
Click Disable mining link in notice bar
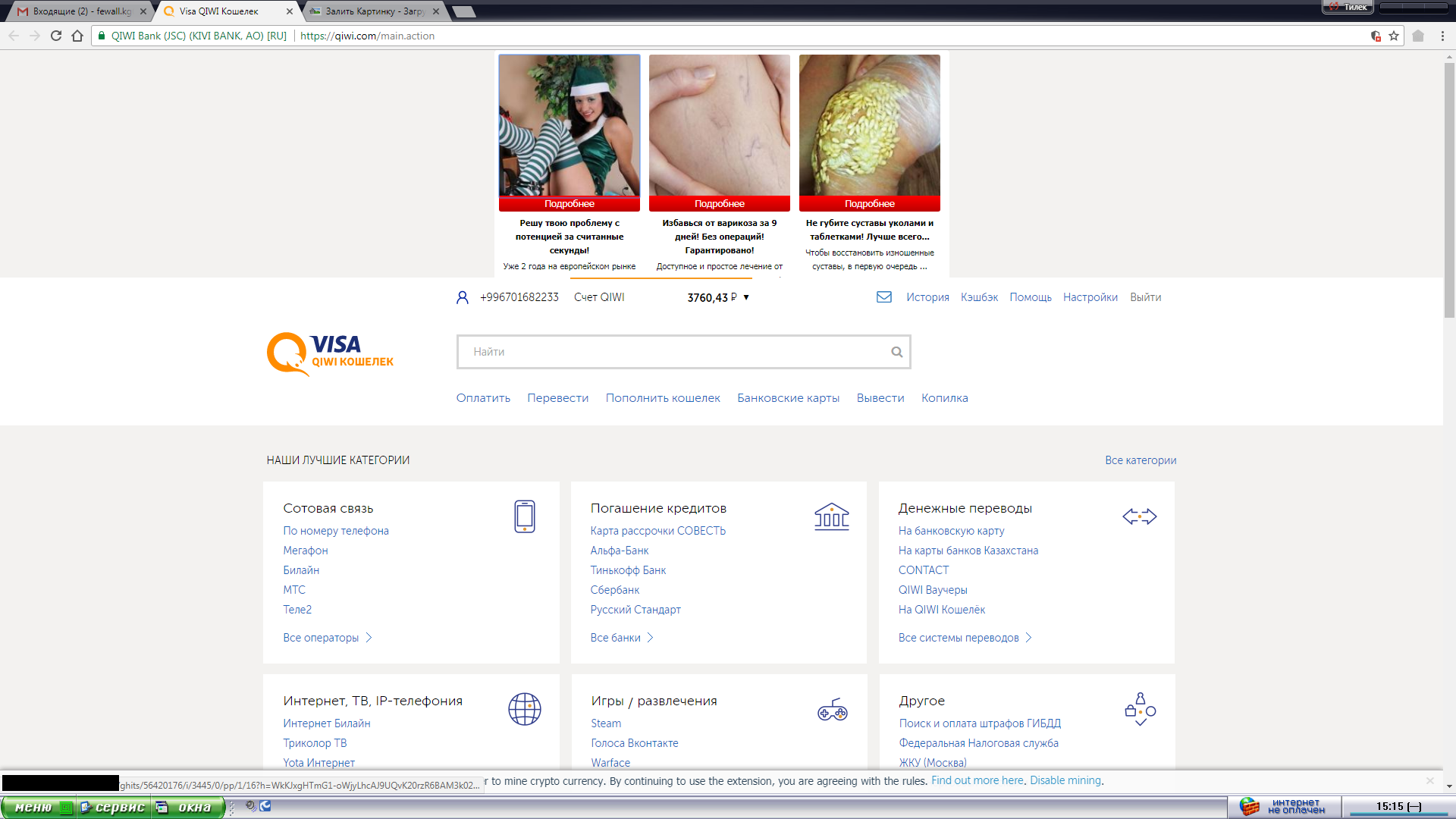1065,780
